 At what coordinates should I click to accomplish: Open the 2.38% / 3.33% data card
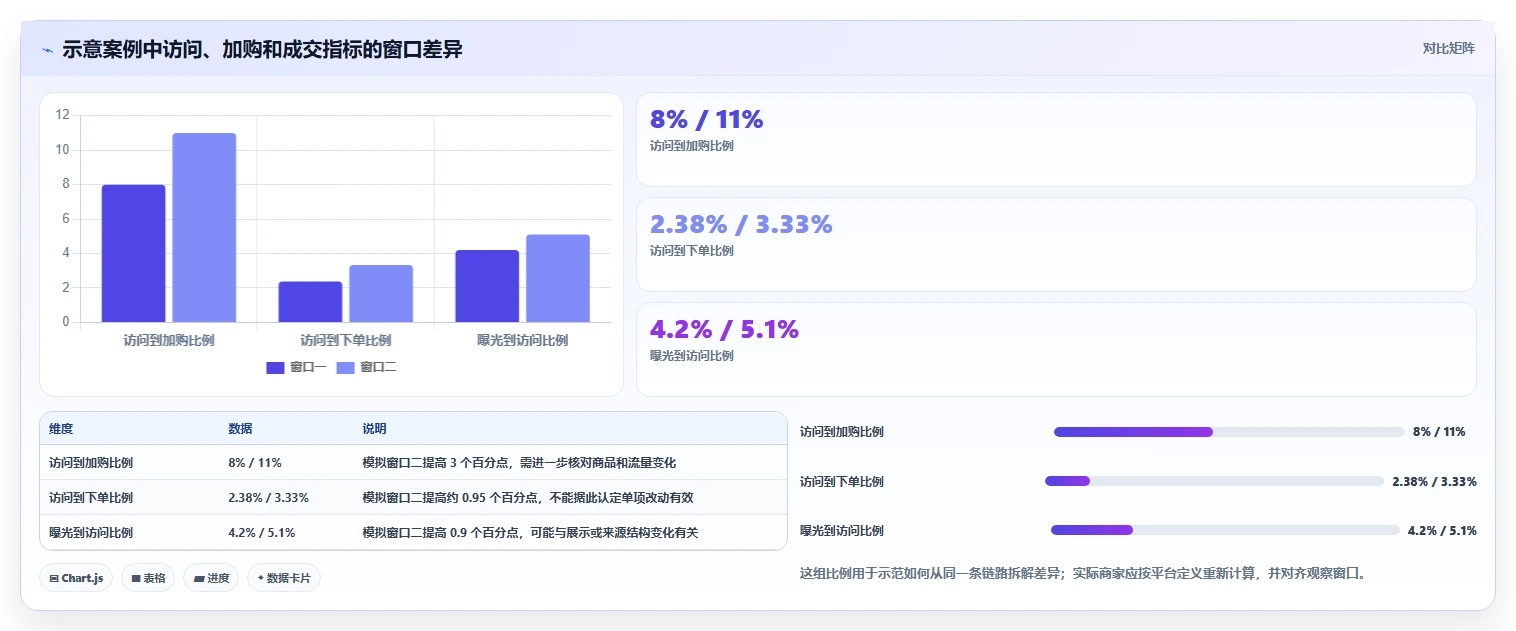tap(1056, 245)
